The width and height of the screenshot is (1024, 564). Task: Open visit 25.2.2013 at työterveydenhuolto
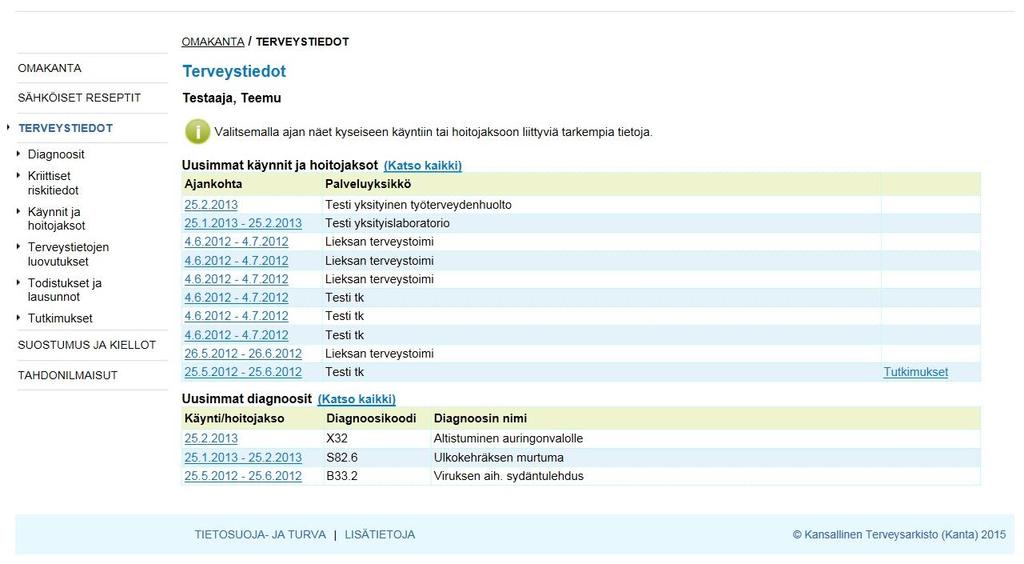(x=211, y=204)
